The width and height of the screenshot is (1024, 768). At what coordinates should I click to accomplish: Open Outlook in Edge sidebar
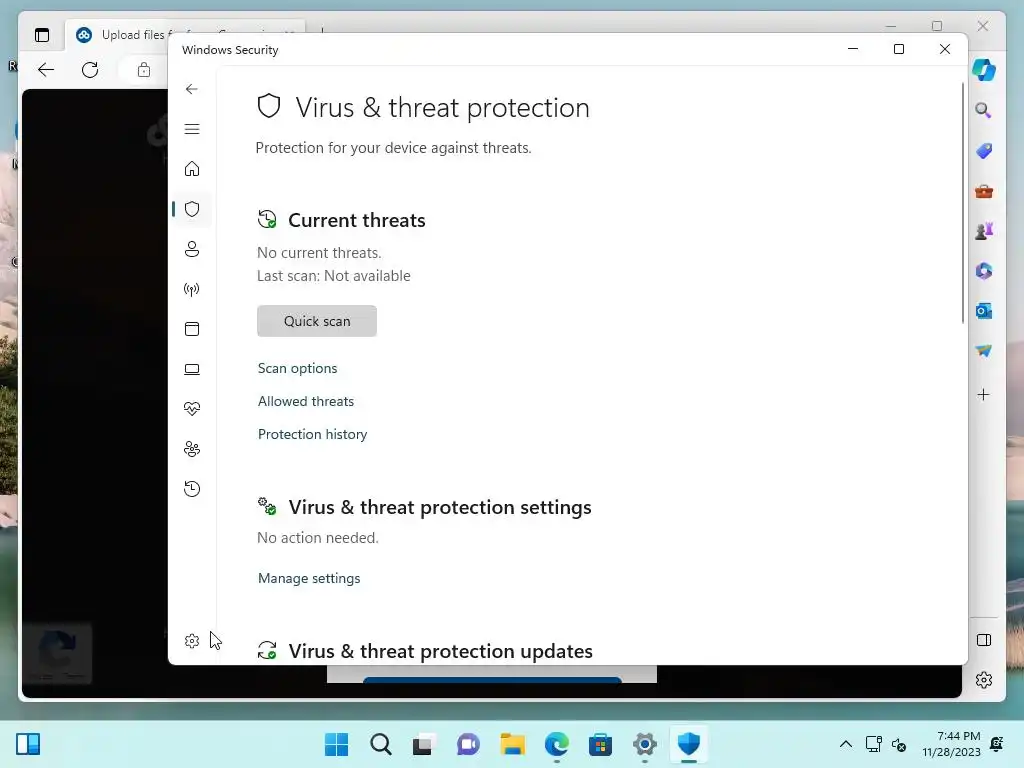984,311
